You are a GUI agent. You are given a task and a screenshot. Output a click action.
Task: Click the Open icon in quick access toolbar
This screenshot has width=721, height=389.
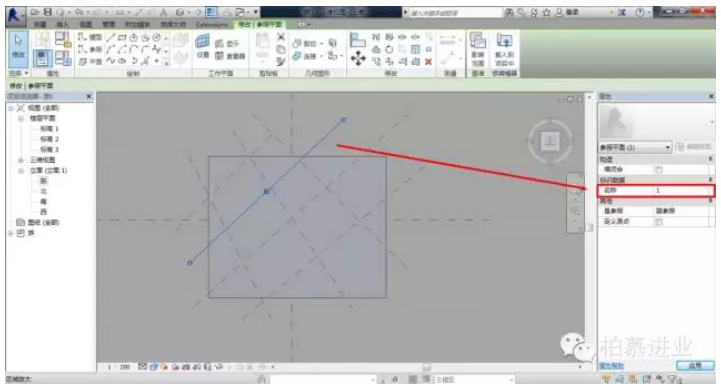34,12
